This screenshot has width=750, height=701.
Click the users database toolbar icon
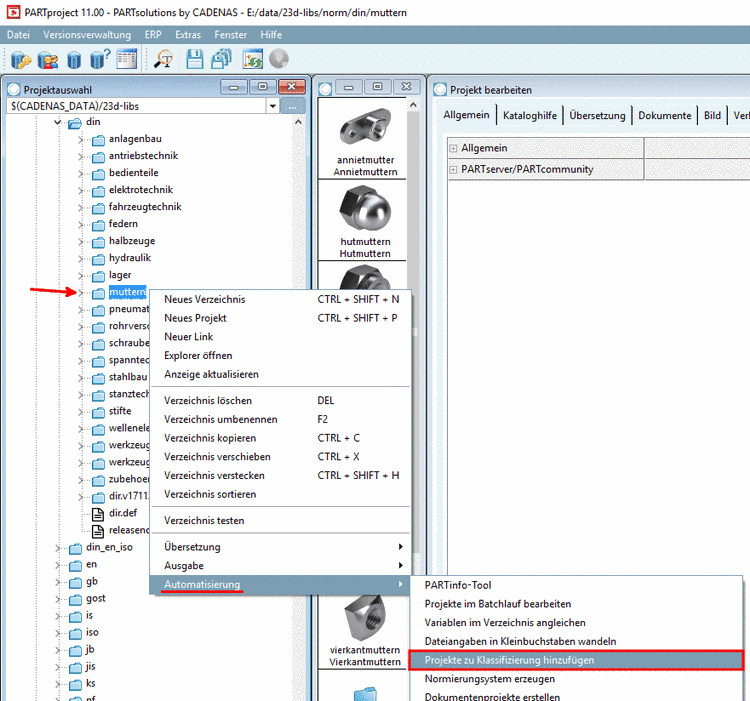[48, 60]
